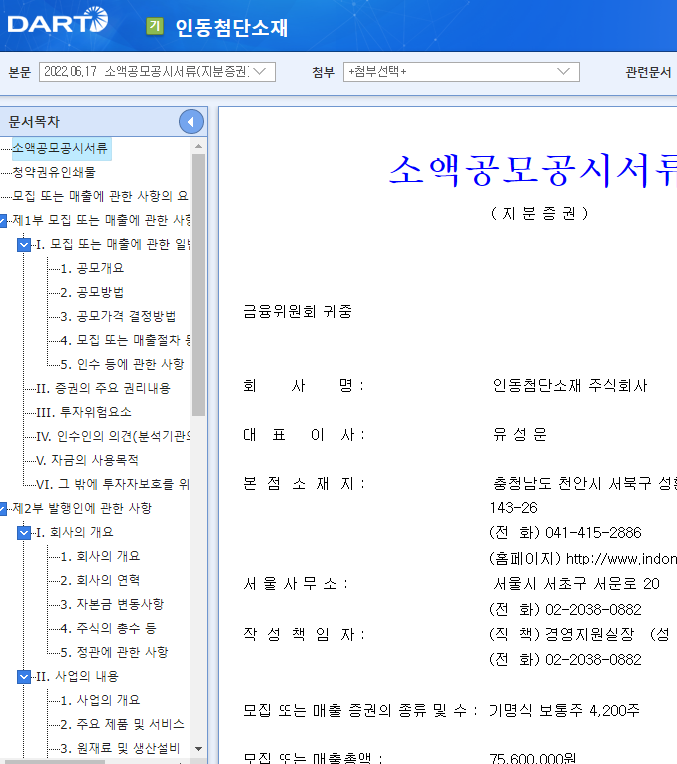The width and height of the screenshot is (677, 764).
Task: Click the homepage URL http://www.indon
Action: pyautogui.click(x=621, y=559)
